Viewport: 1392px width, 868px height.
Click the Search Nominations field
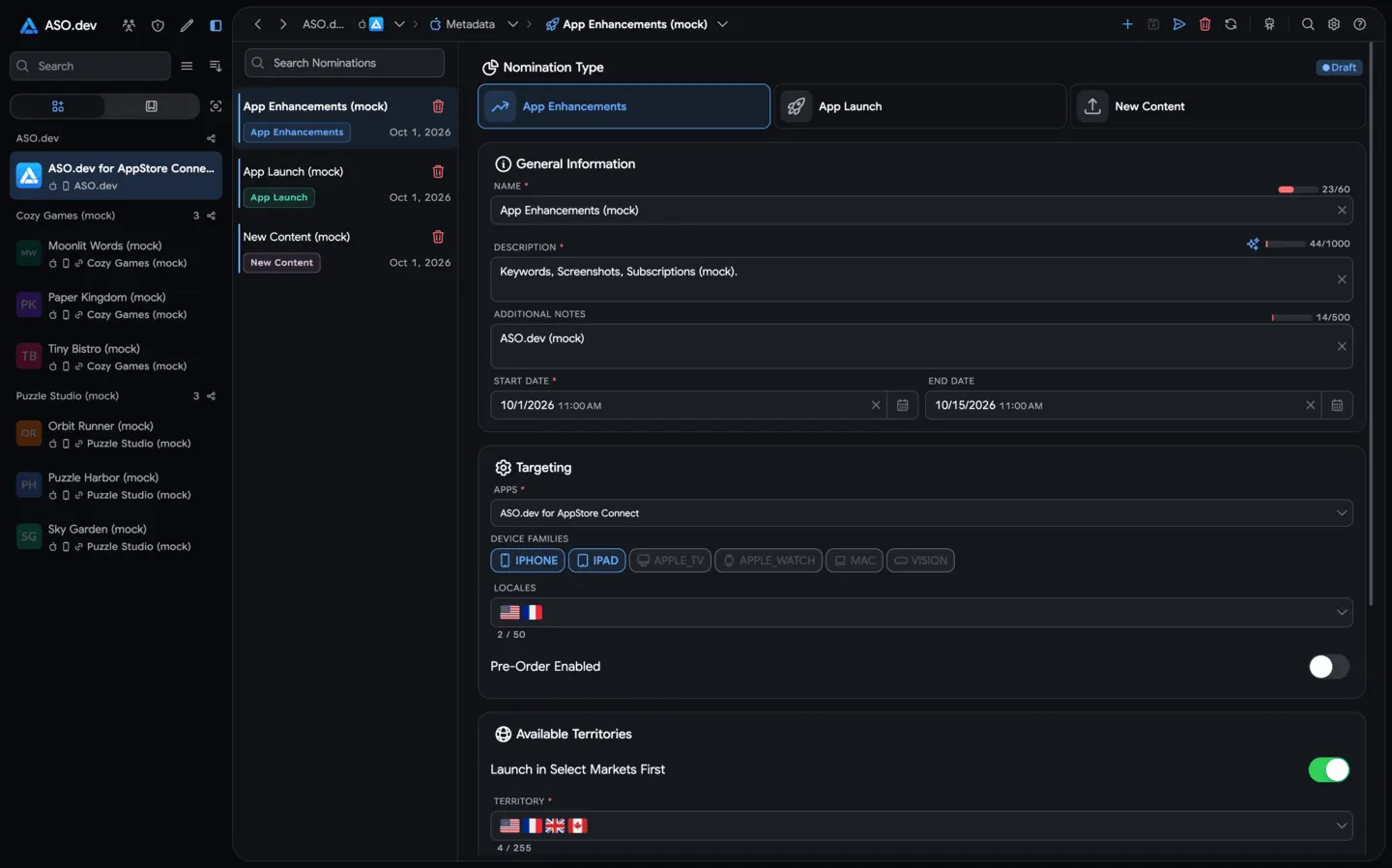pyautogui.click(x=344, y=63)
